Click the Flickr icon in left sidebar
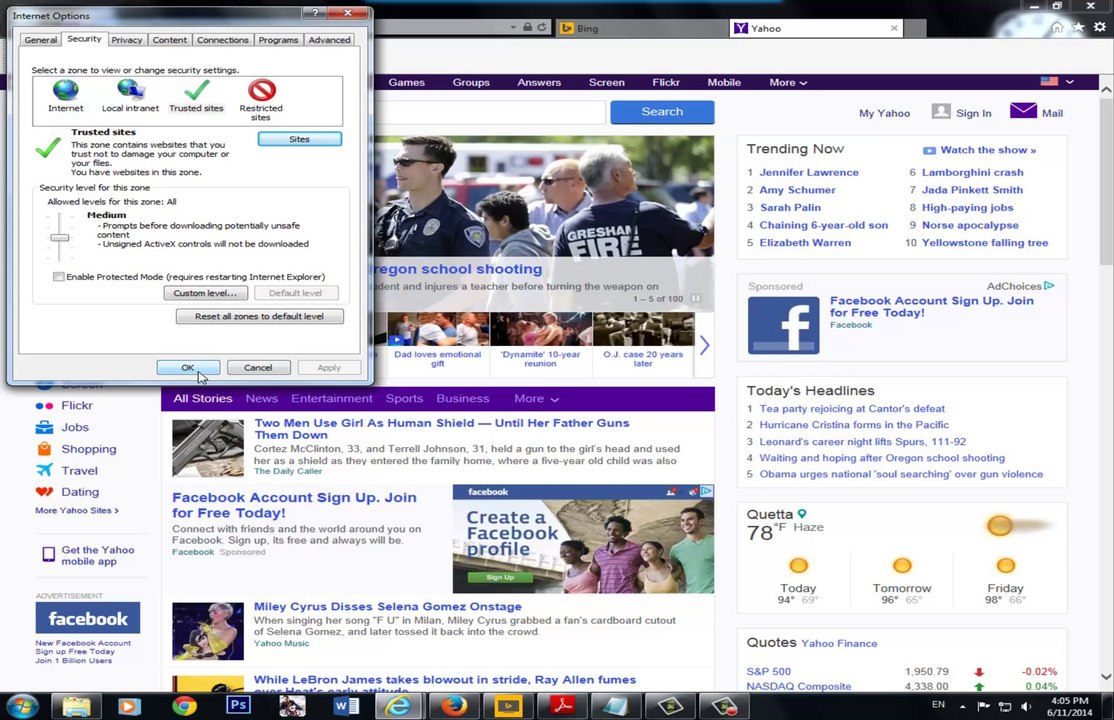This screenshot has width=1114, height=720. 44,406
